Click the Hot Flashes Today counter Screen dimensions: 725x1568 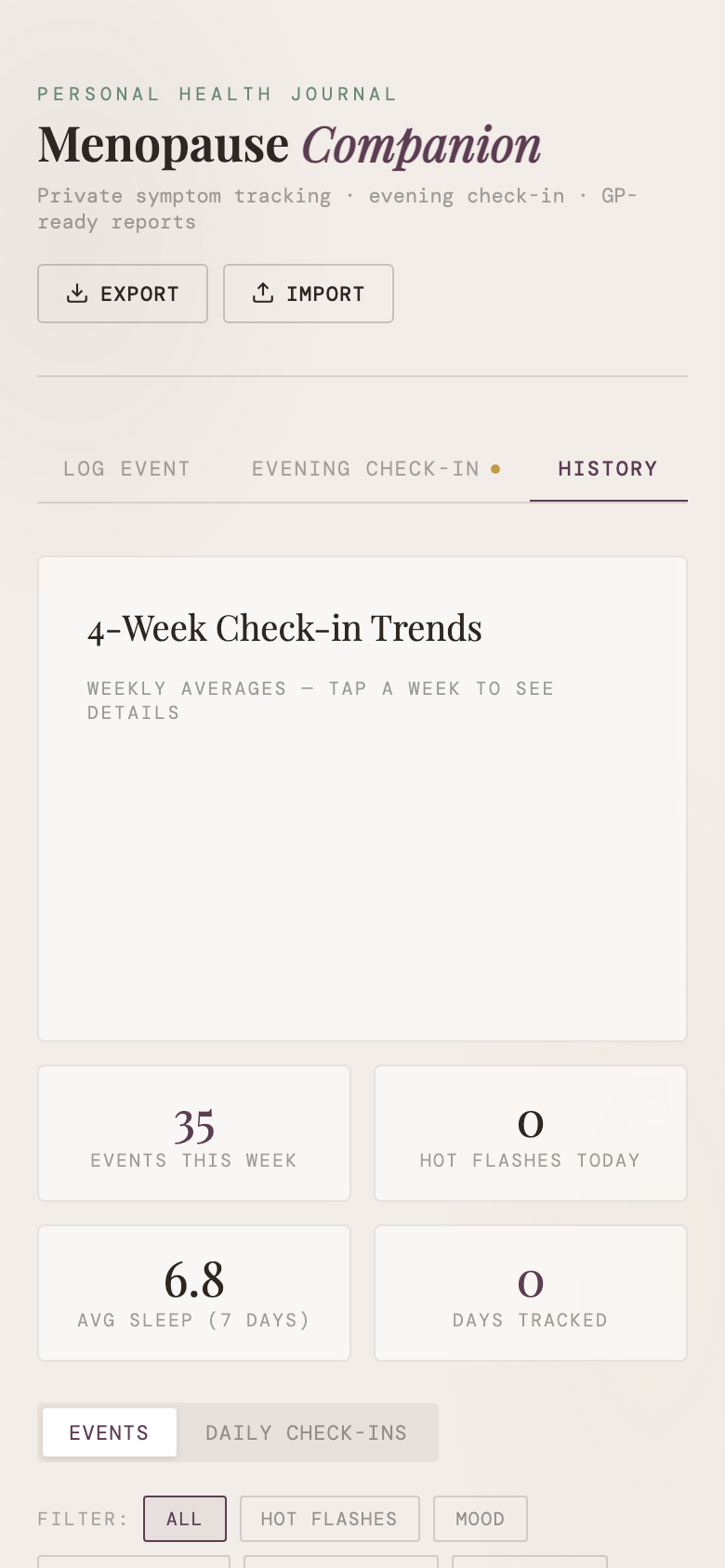[x=530, y=1133]
